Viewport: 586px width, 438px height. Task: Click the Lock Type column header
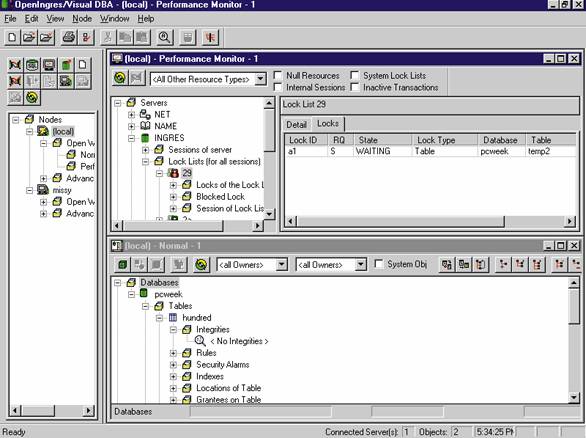point(445,140)
